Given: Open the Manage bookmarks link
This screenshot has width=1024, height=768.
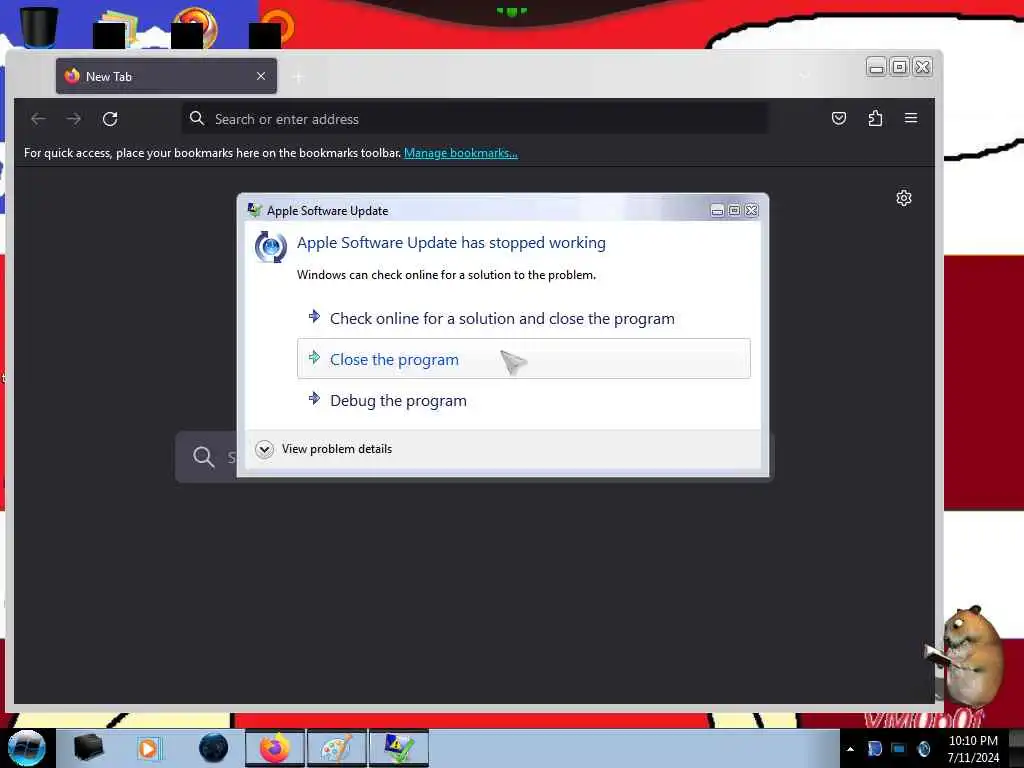Looking at the screenshot, I should tap(460, 153).
